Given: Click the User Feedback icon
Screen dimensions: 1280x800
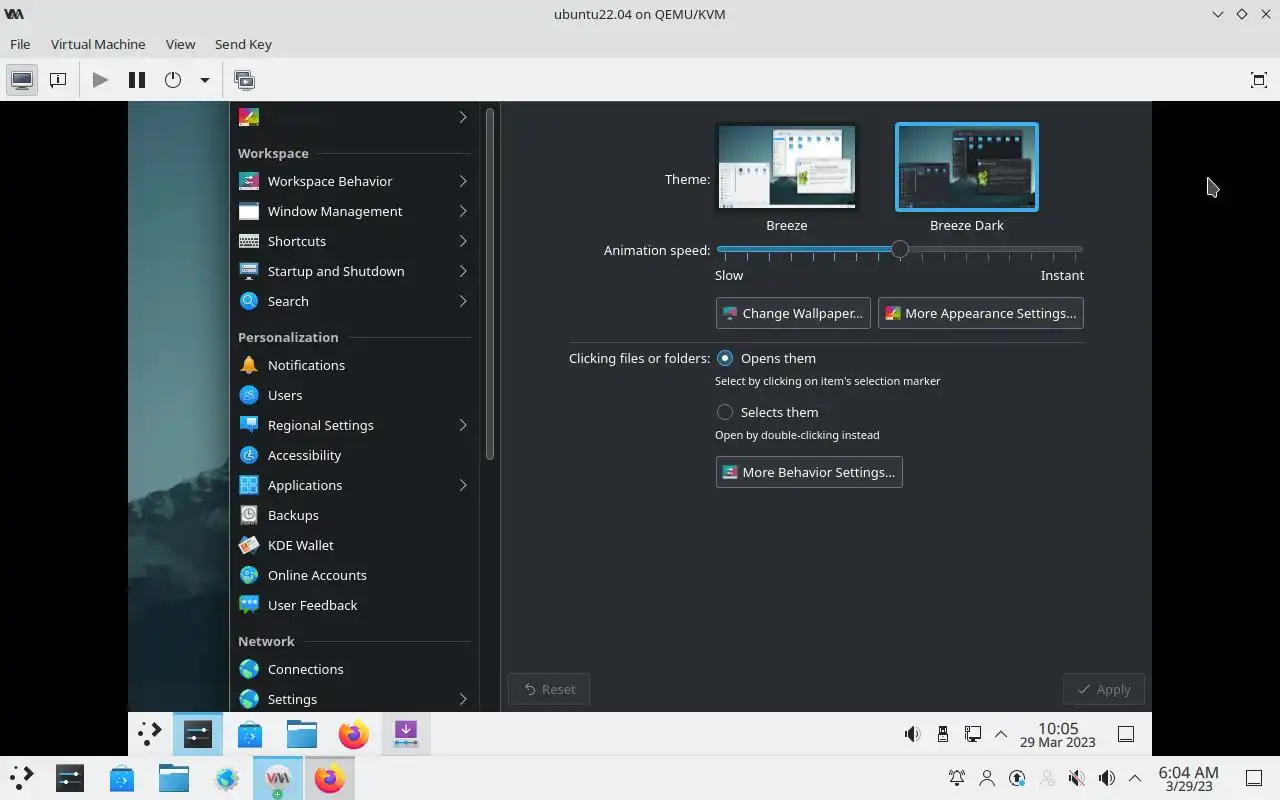Looking at the screenshot, I should [x=249, y=605].
